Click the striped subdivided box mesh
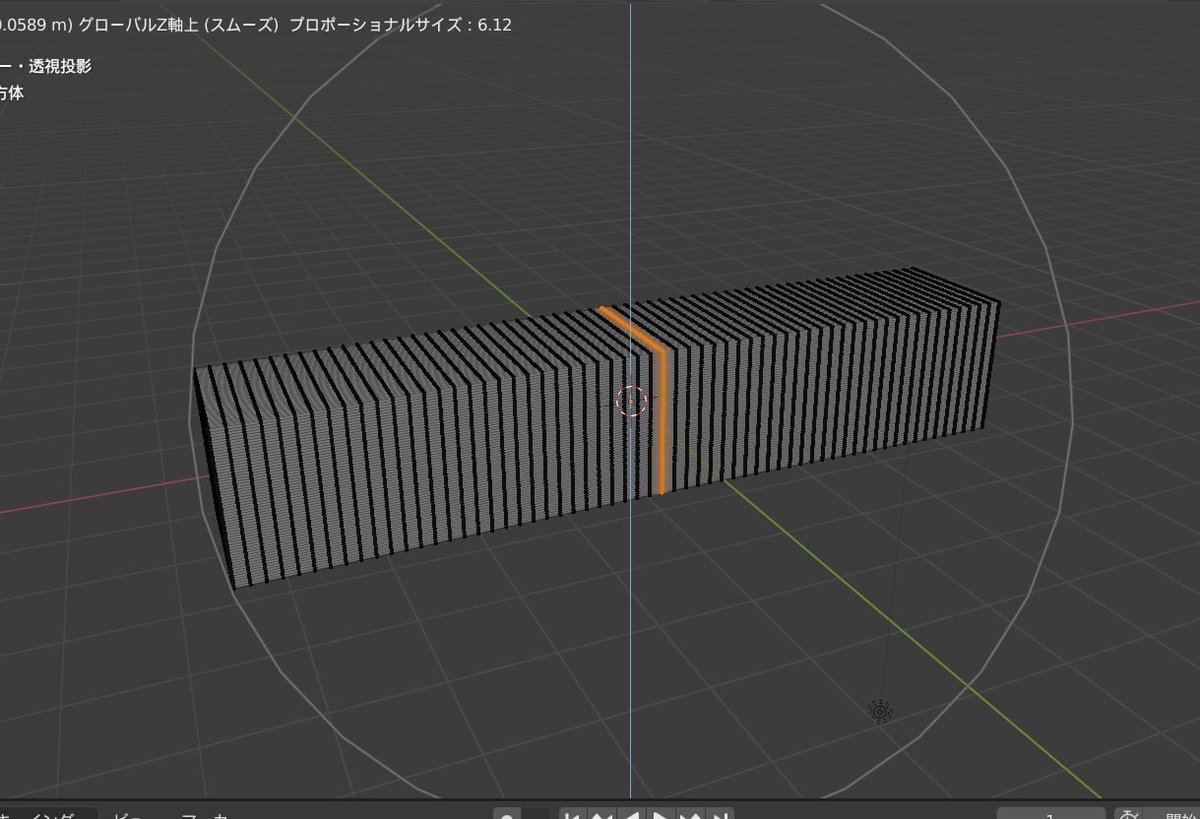1200x819 pixels. (596, 428)
